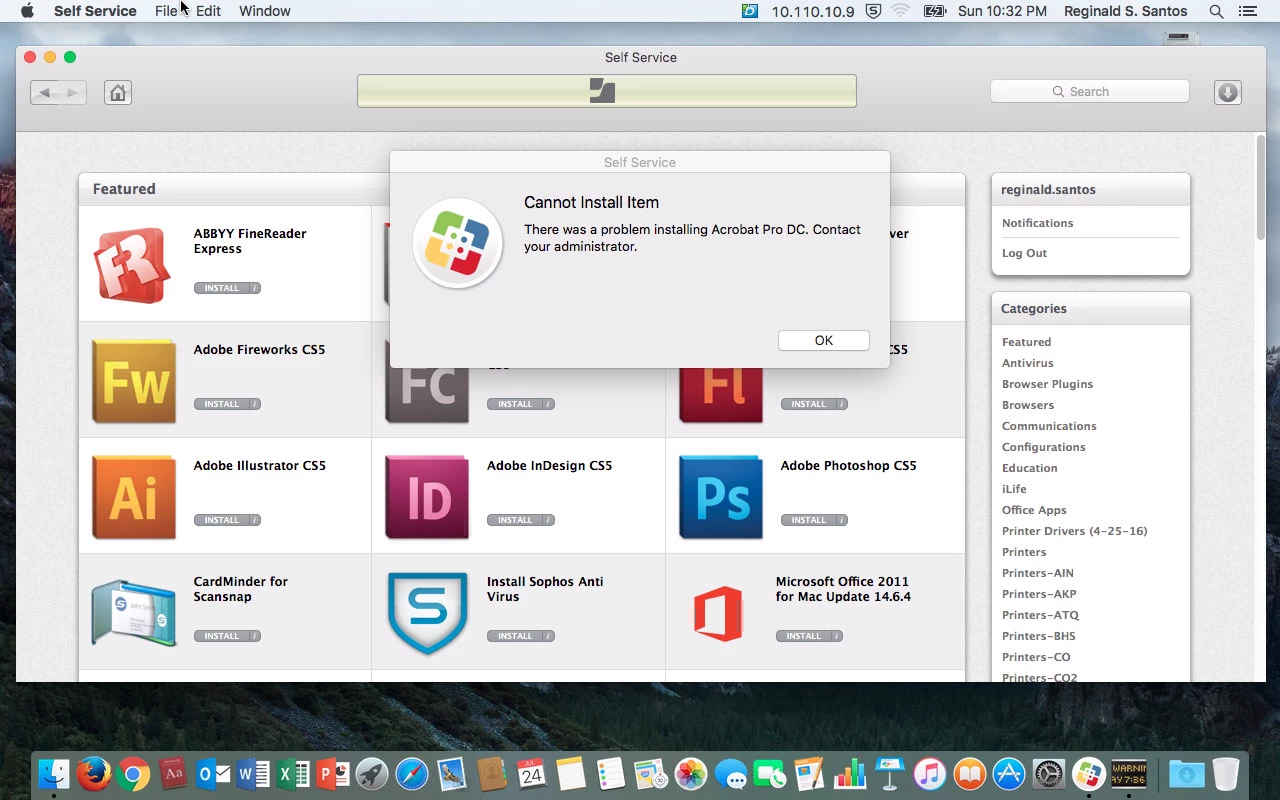Open the Edit menu

[x=208, y=11]
